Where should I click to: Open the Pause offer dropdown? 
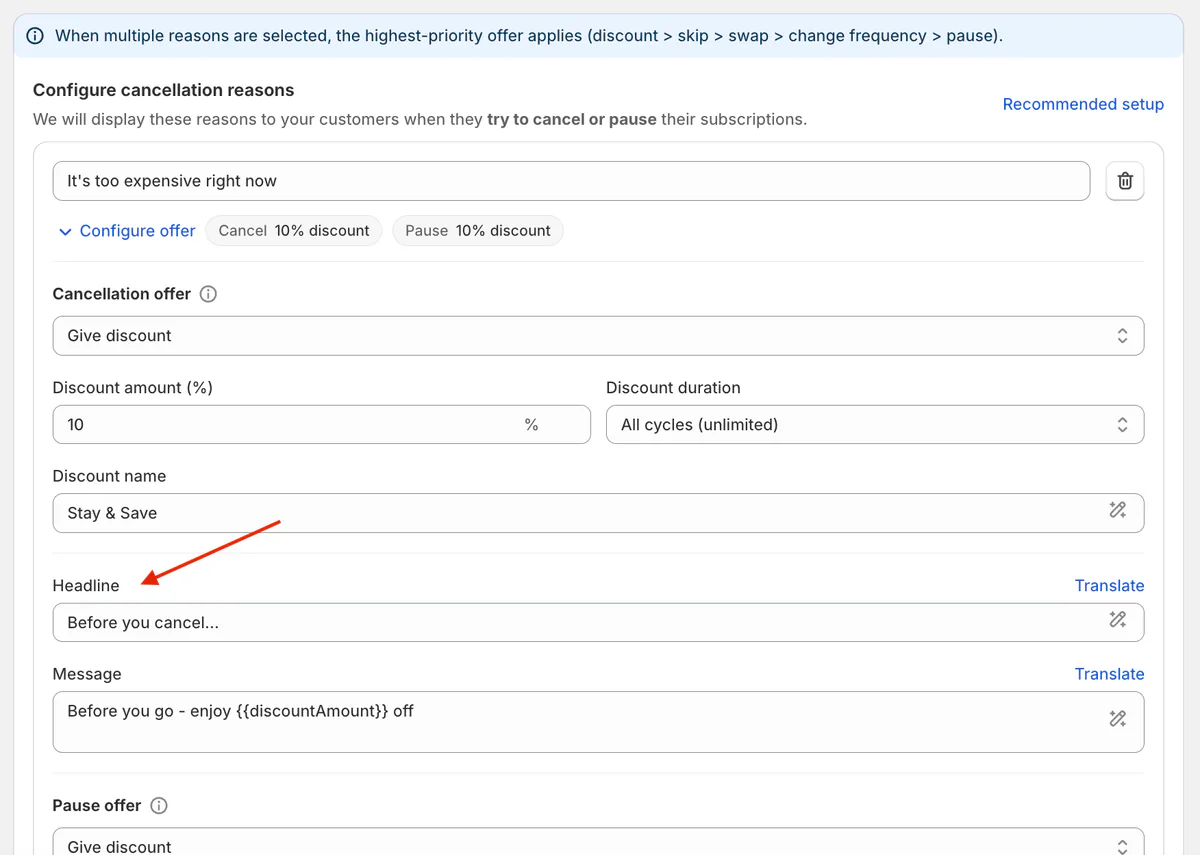pos(598,842)
